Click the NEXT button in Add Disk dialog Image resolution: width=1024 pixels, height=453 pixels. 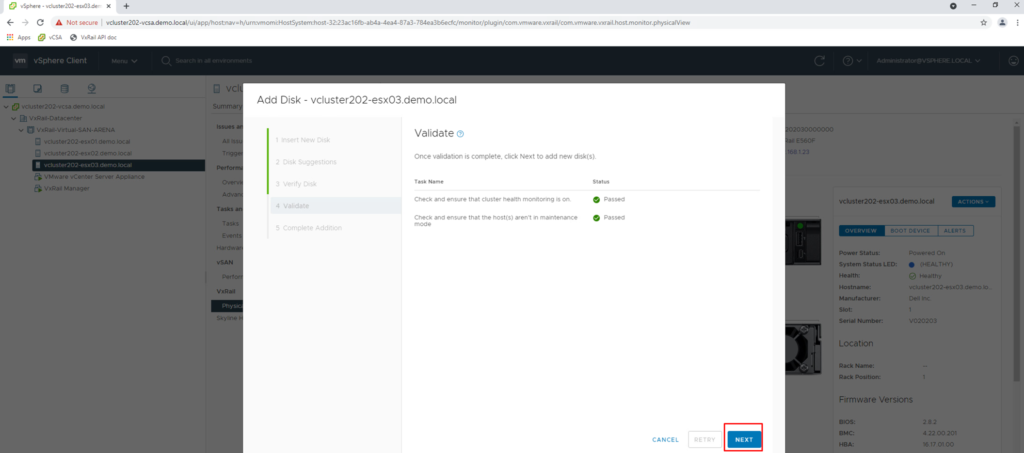pos(744,439)
